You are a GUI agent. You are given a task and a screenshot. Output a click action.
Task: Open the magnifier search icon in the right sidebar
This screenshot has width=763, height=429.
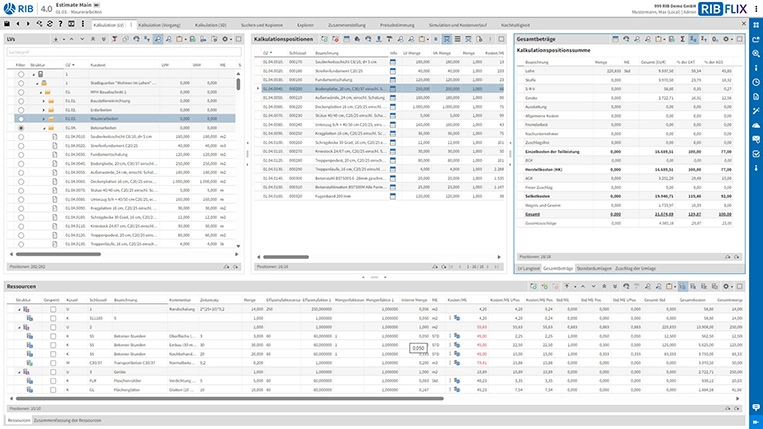756,54
